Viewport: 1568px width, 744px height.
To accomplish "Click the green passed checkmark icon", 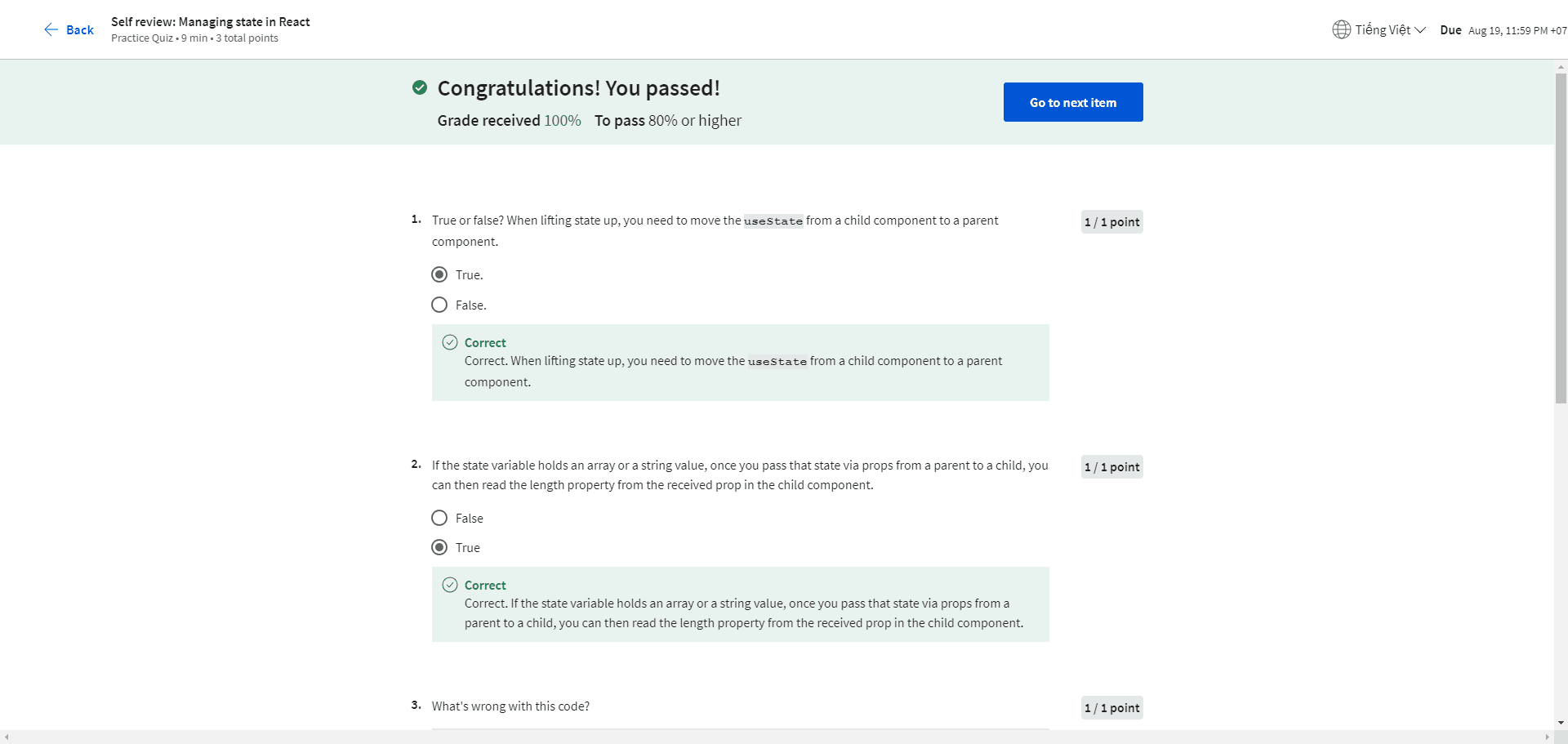I will click(x=420, y=87).
